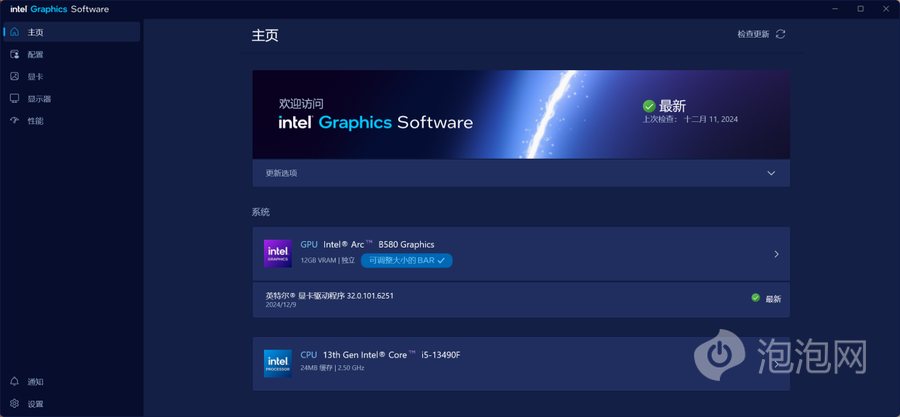Close the Intel Graphics Software window
900x417 pixels.
(x=886, y=9)
